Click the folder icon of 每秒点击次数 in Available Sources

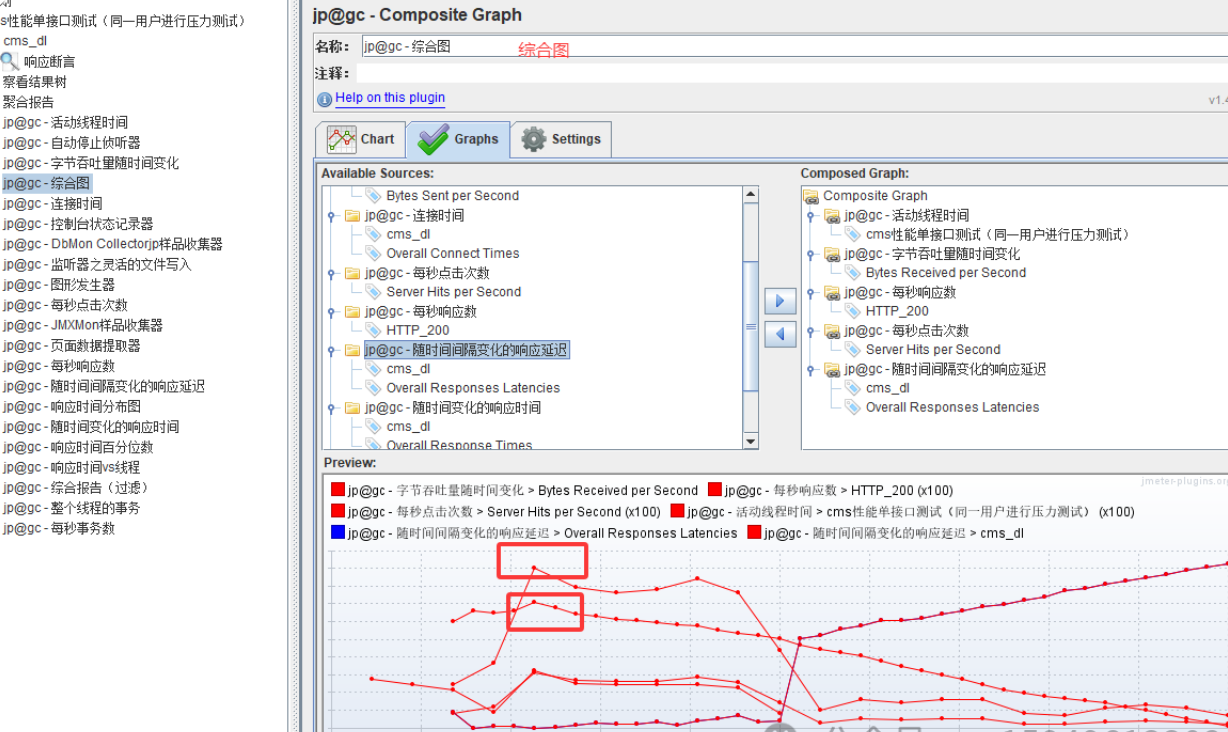pyautogui.click(x=352, y=273)
